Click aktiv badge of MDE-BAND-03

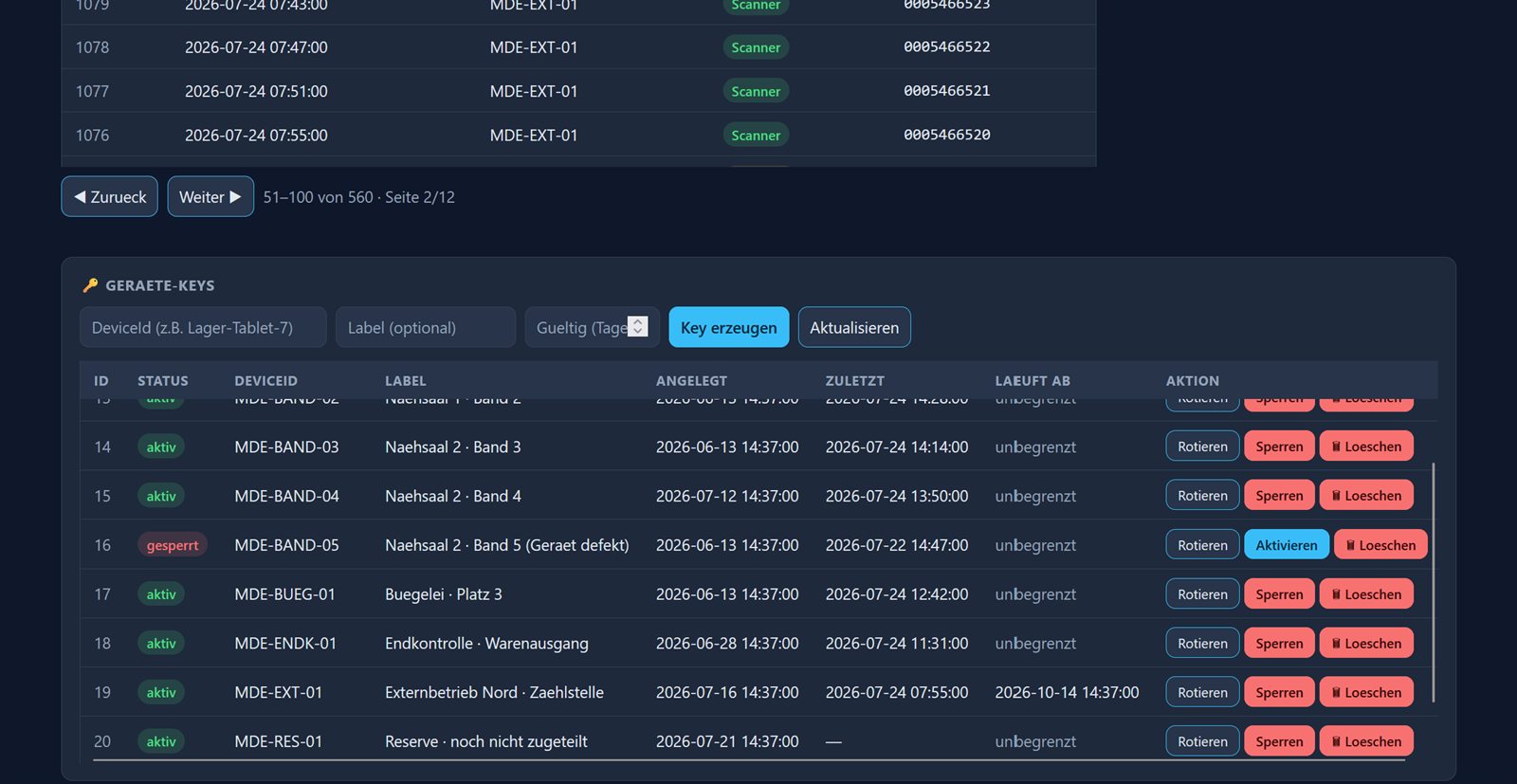[161, 447]
